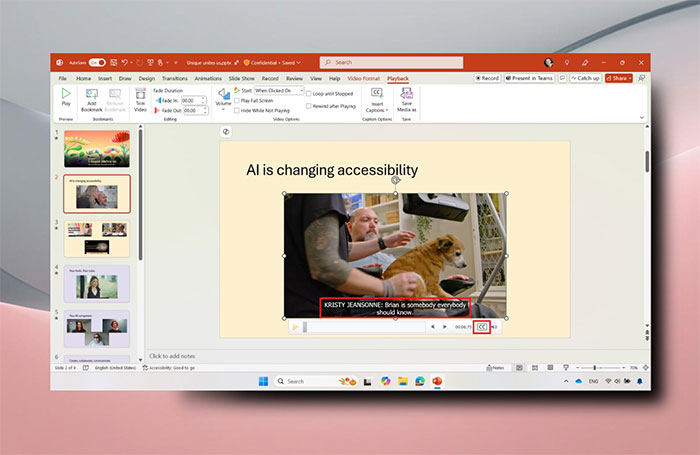Click the Play preview icon in ribbon

point(66,95)
